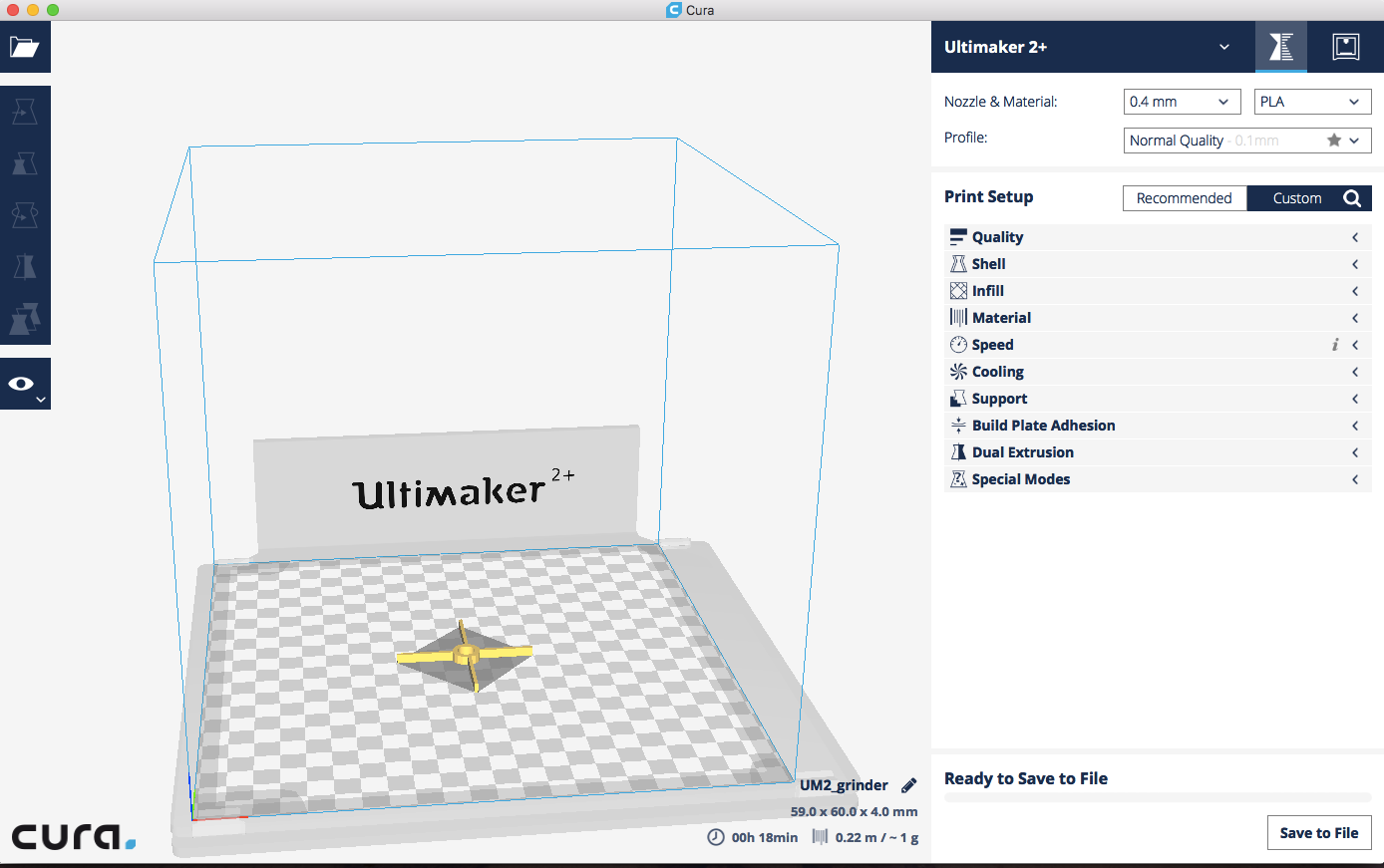
Task: Expand the Special Modes category
Action: pyautogui.click(x=1158, y=479)
